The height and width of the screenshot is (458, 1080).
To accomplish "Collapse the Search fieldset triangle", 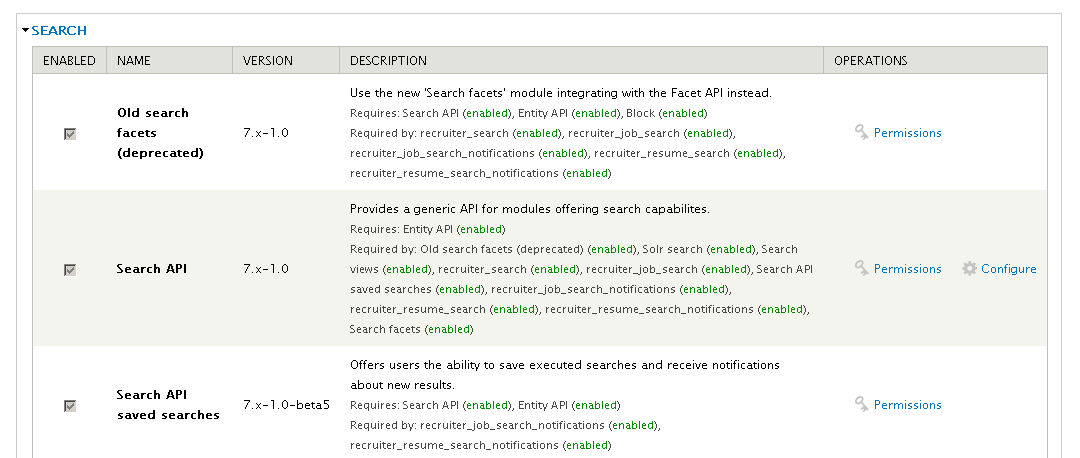I will click(x=26, y=31).
